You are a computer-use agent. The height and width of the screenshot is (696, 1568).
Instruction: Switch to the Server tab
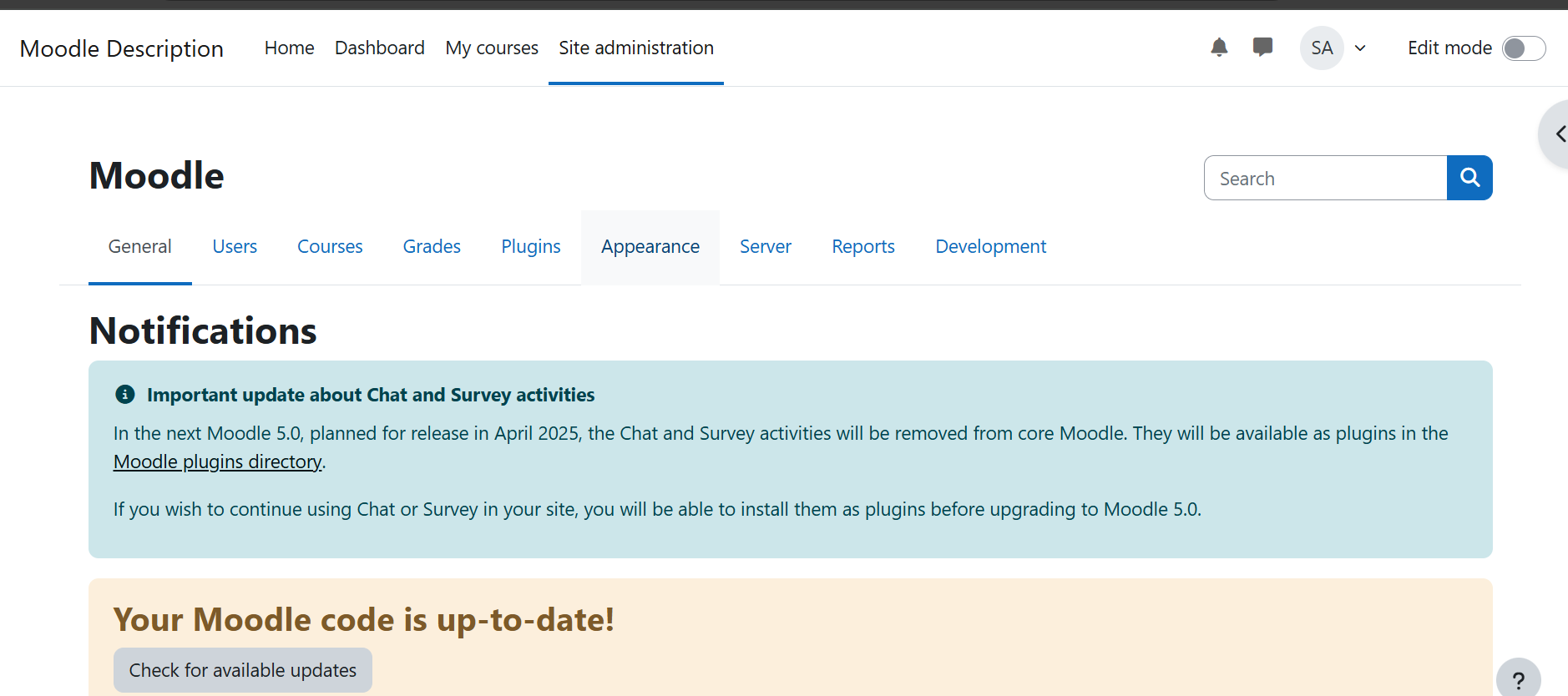(x=766, y=246)
